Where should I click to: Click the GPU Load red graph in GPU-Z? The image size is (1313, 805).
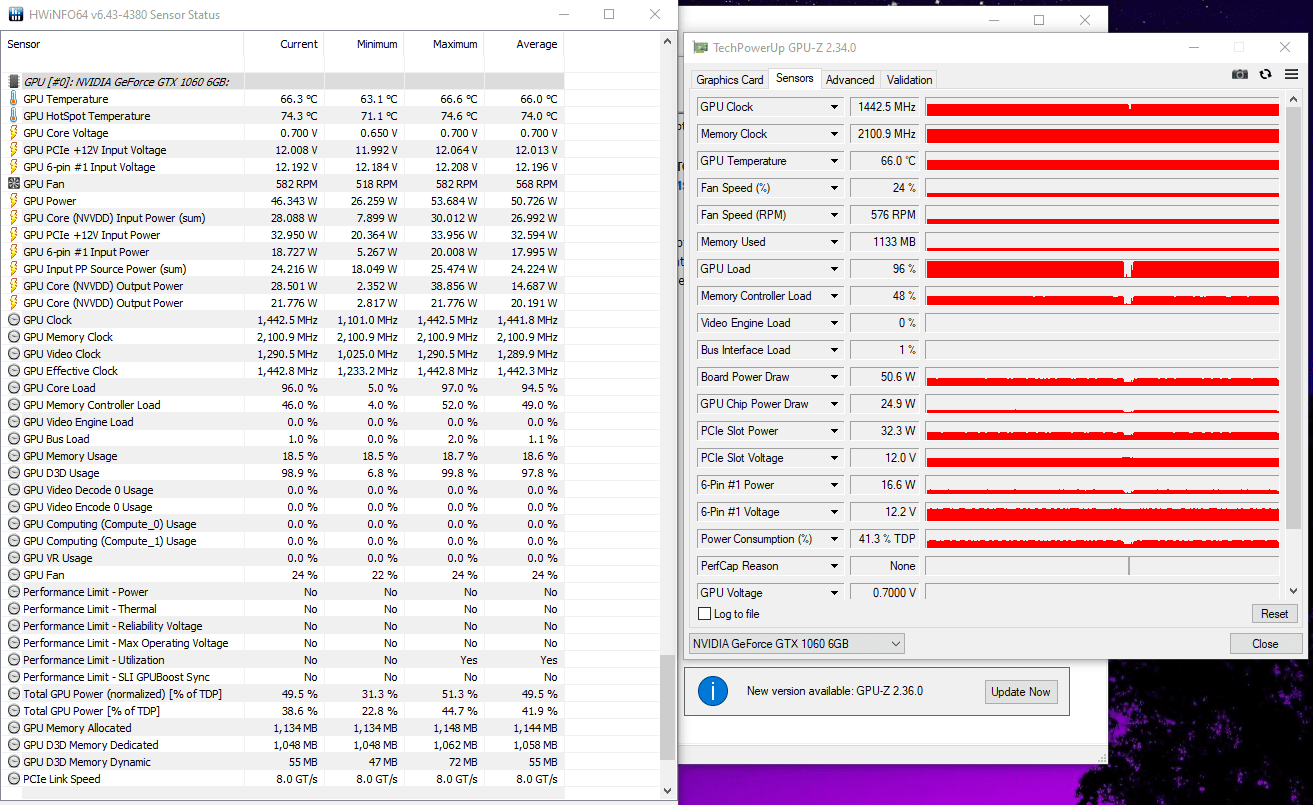1102,269
